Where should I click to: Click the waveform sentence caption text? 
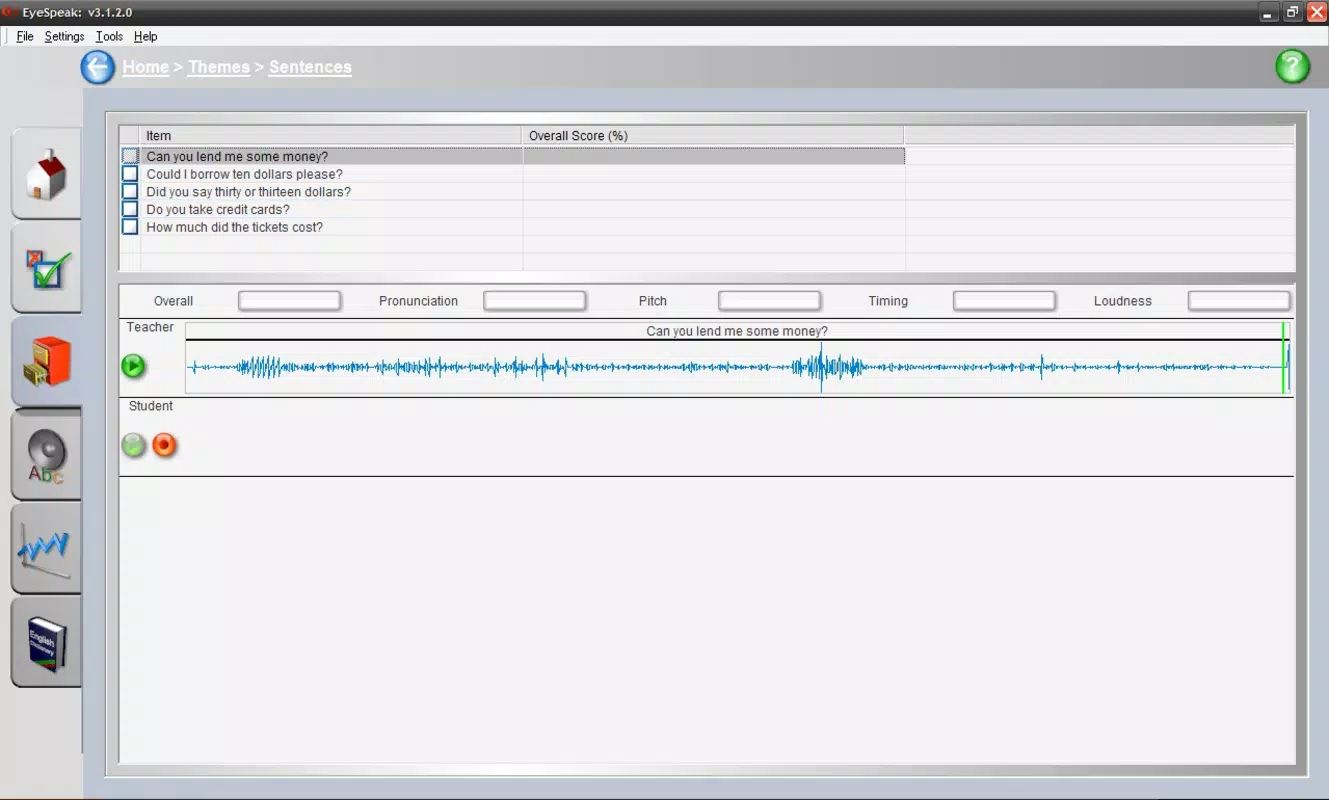point(737,331)
